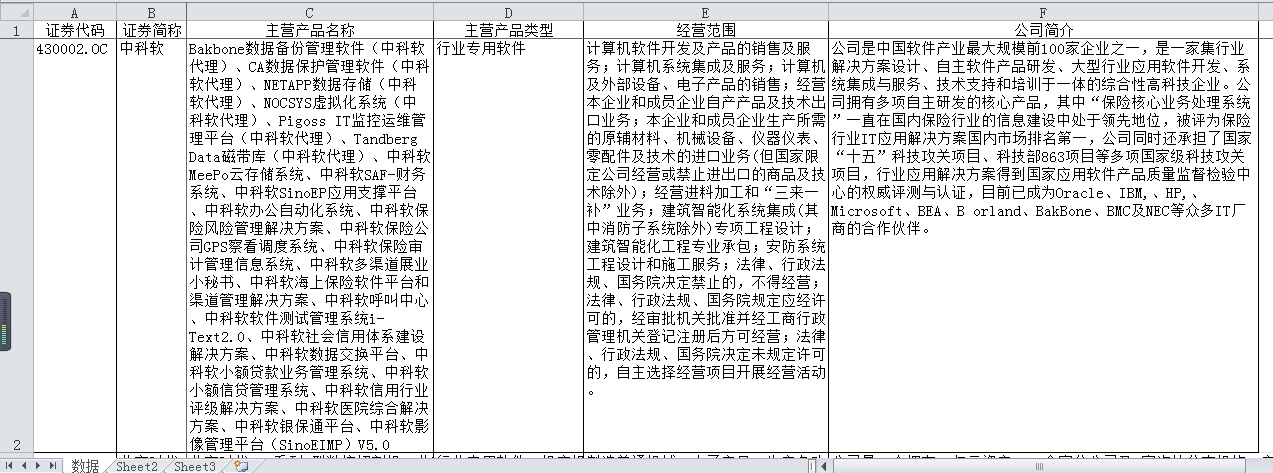
Task: Select row 1 header
Action: [x=17, y=30]
